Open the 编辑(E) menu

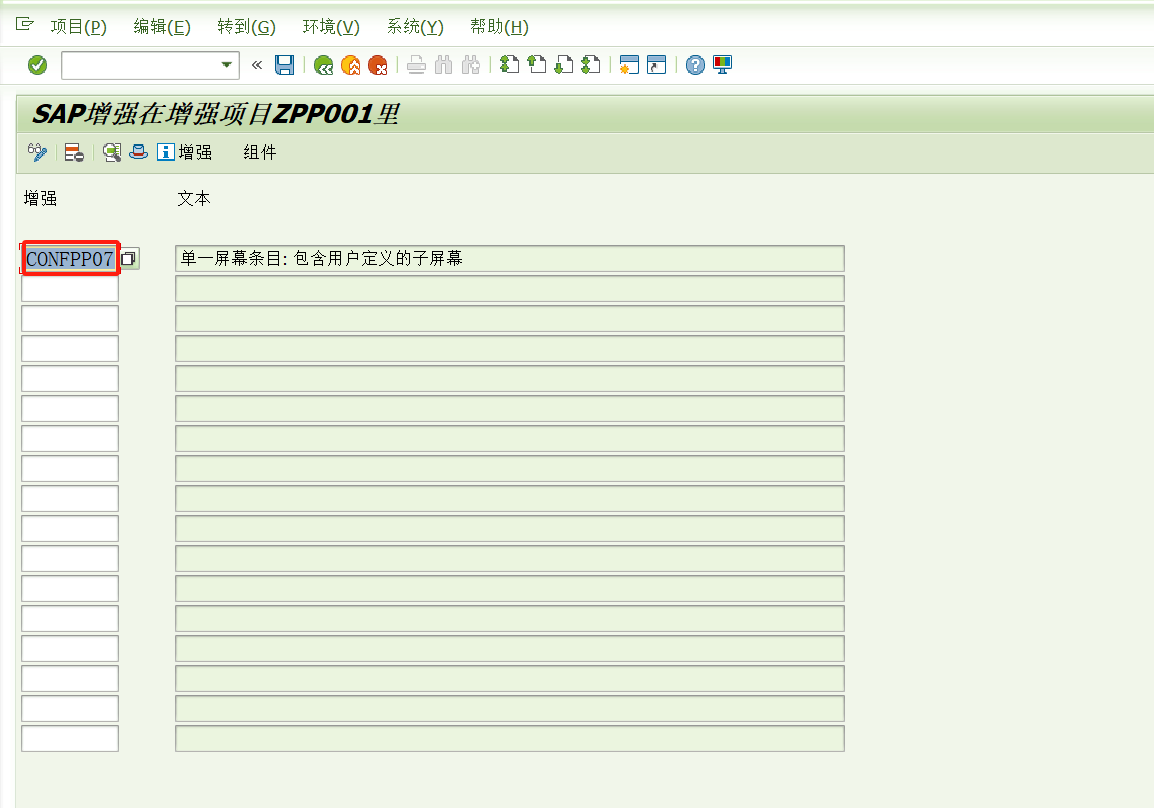point(162,26)
